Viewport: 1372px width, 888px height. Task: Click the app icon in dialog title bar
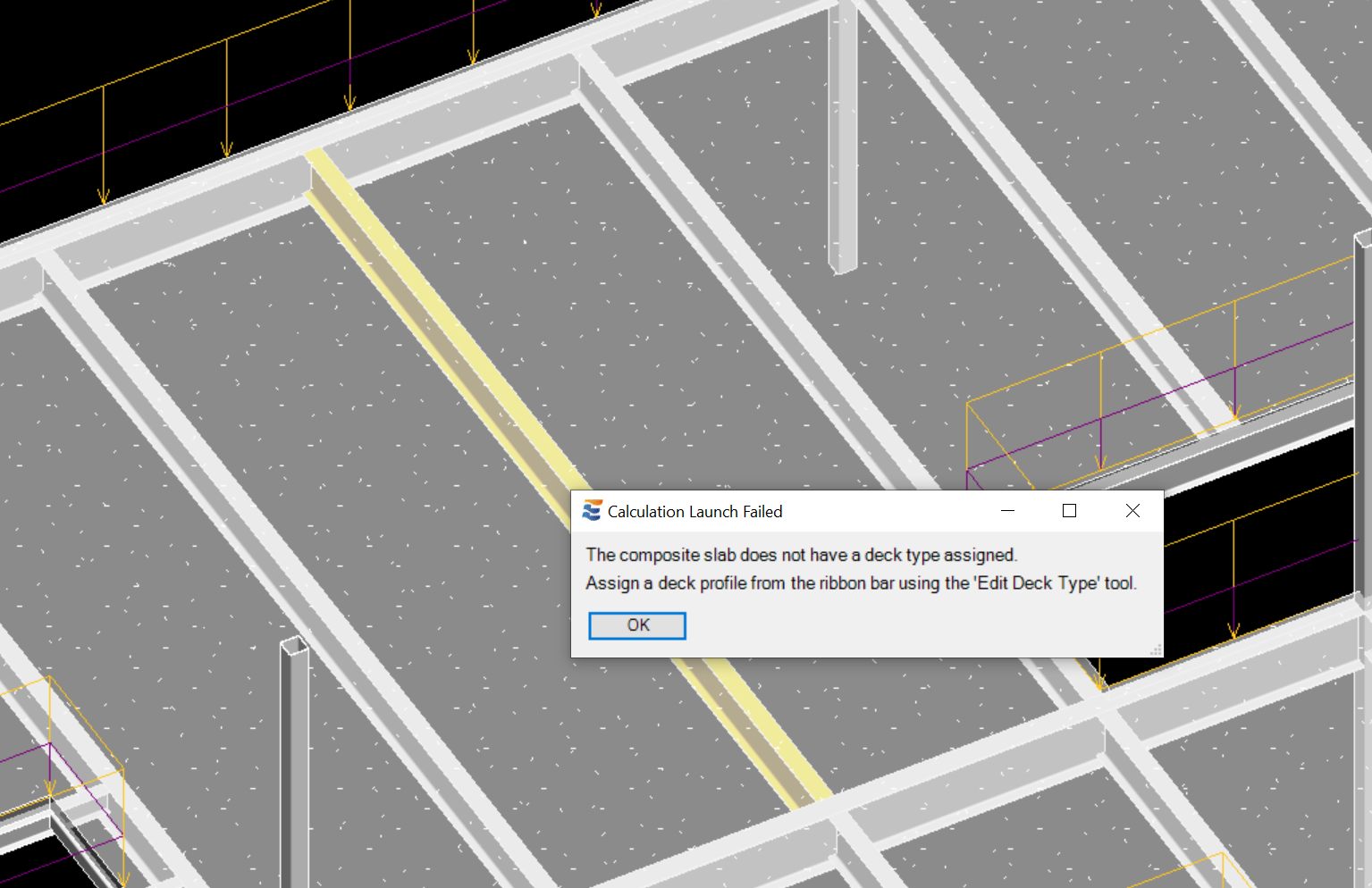pyautogui.click(x=592, y=511)
